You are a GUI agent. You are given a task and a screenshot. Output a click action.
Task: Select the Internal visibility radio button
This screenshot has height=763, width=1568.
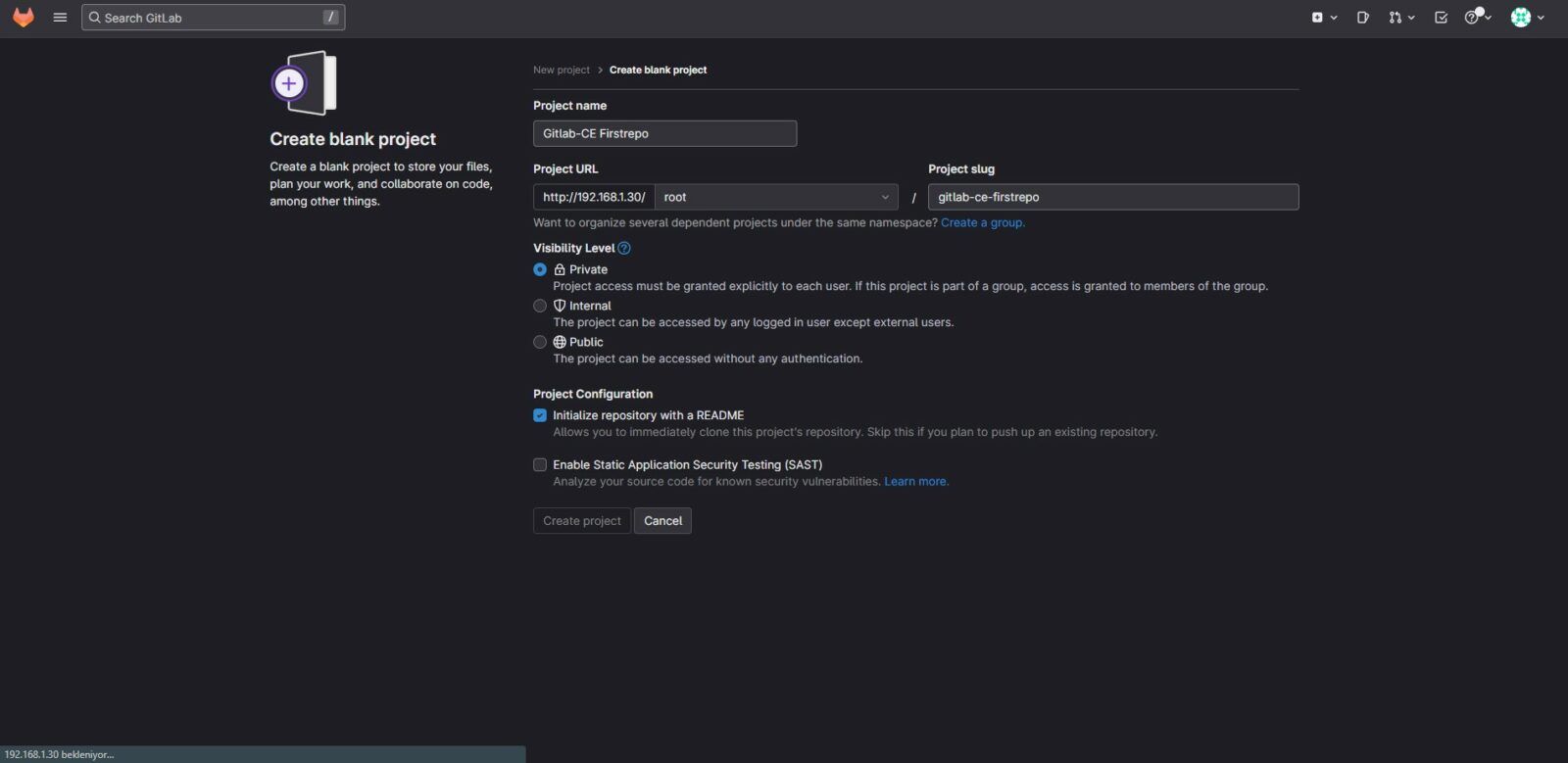[540, 306]
